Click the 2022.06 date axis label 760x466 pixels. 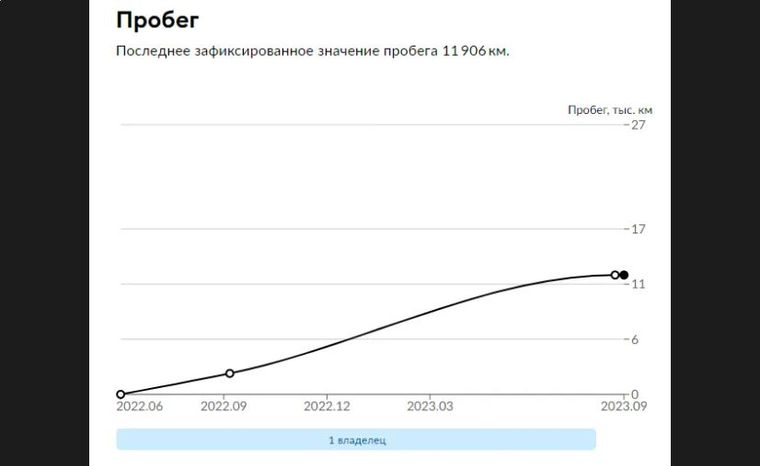[x=140, y=406]
